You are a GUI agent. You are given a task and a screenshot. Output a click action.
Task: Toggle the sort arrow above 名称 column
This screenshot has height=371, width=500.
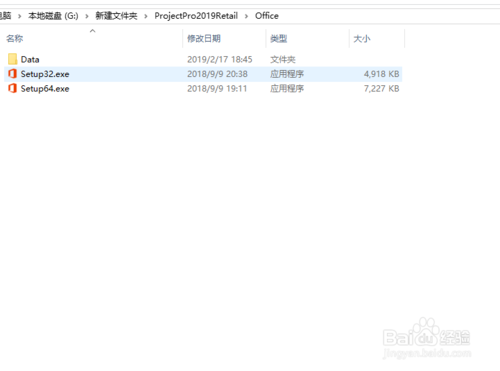coord(93,31)
